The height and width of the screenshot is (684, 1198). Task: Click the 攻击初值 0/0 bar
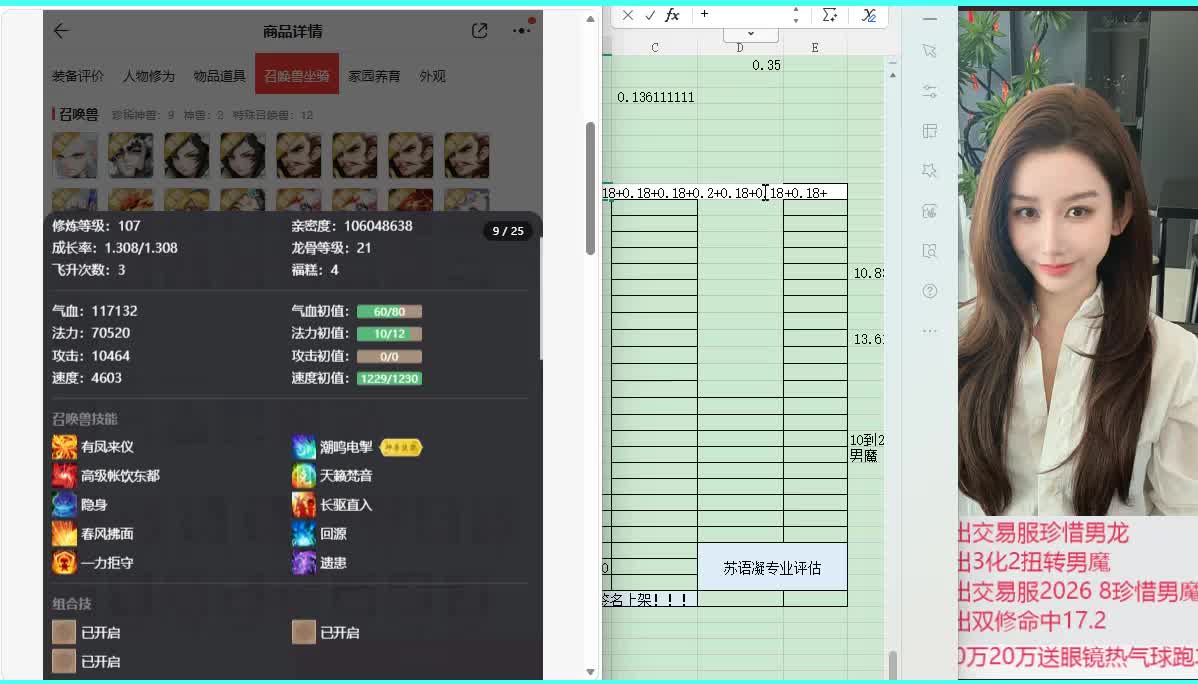pyautogui.click(x=389, y=356)
